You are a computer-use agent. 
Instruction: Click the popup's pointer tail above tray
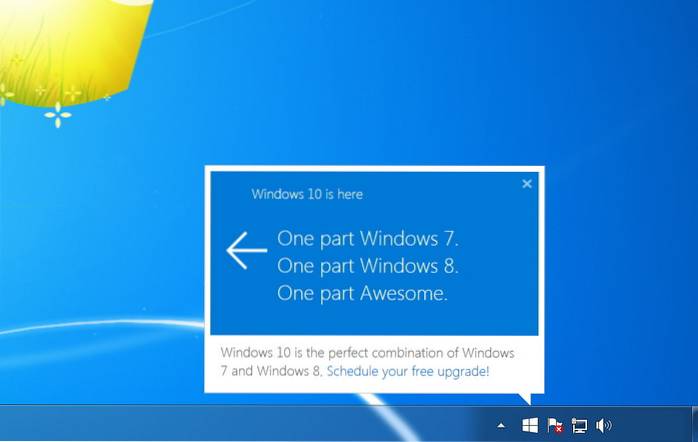pos(525,398)
